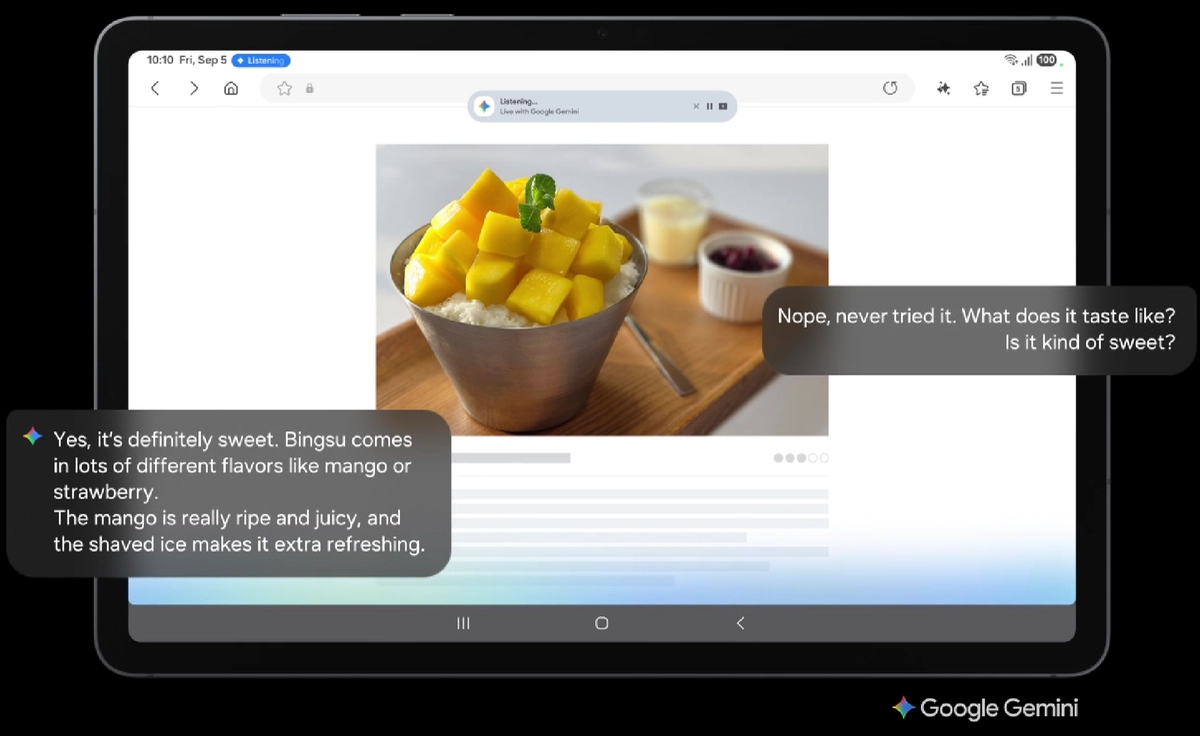Go back to the previous page

[x=155, y=88]
